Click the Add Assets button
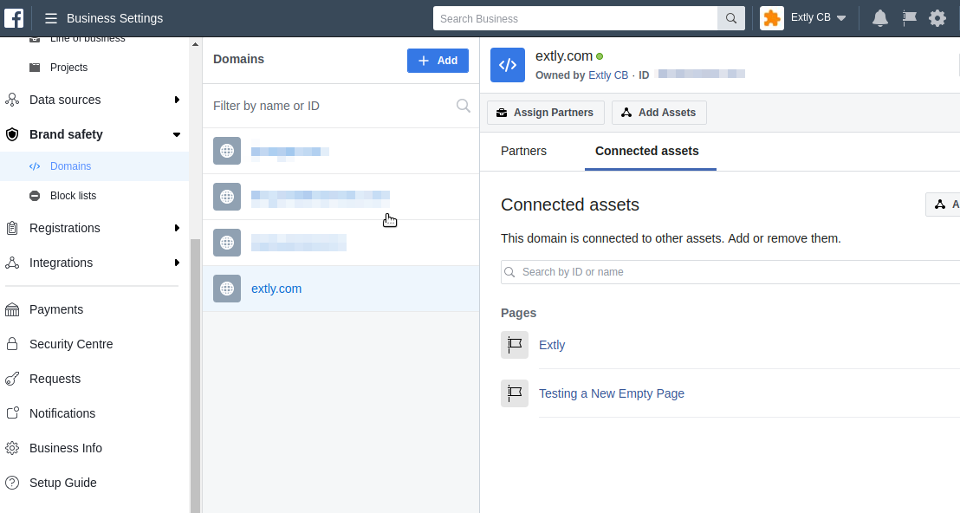This screenshot has width=960, height=513. 659,113
